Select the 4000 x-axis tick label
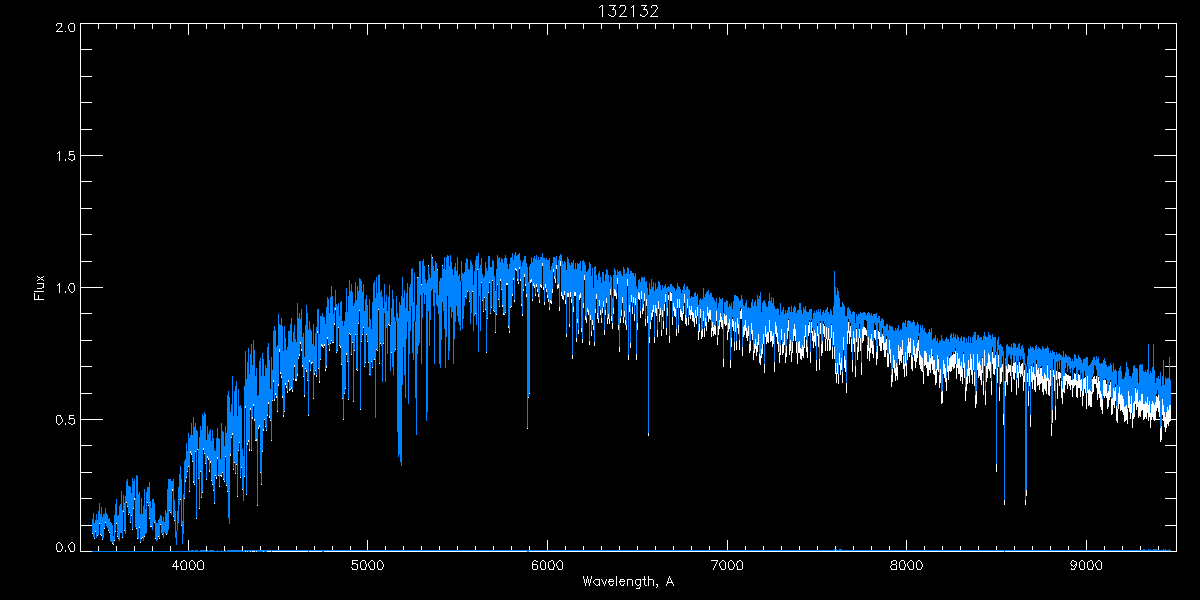 [x=188, y=565]
